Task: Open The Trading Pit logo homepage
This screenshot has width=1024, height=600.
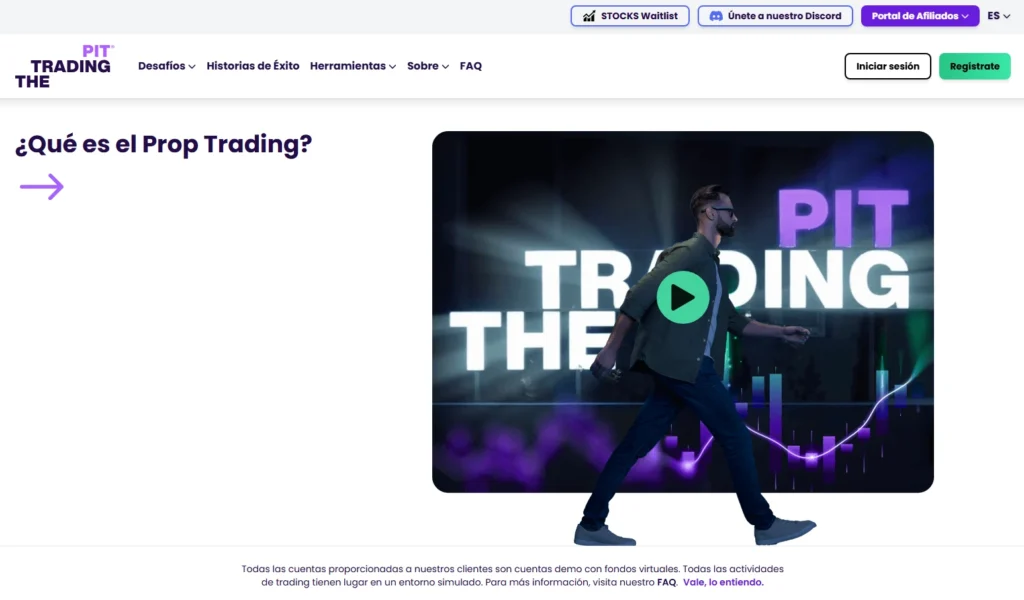Action: 64,66
